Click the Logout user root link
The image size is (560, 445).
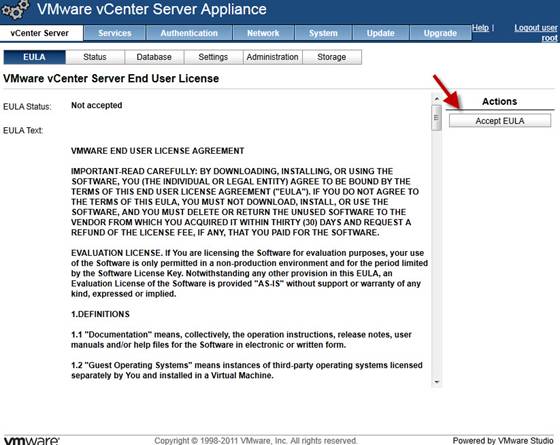point(536,33)
